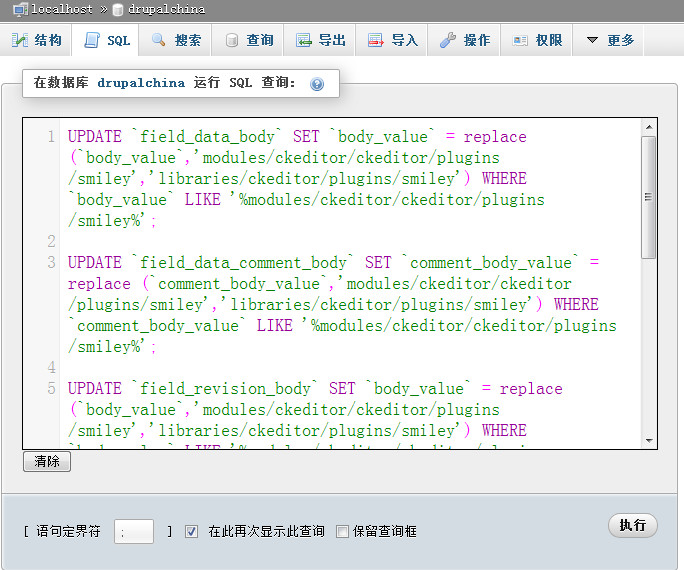
Task: Click scroll-down arrow of SQL editor
Action: 649,440
